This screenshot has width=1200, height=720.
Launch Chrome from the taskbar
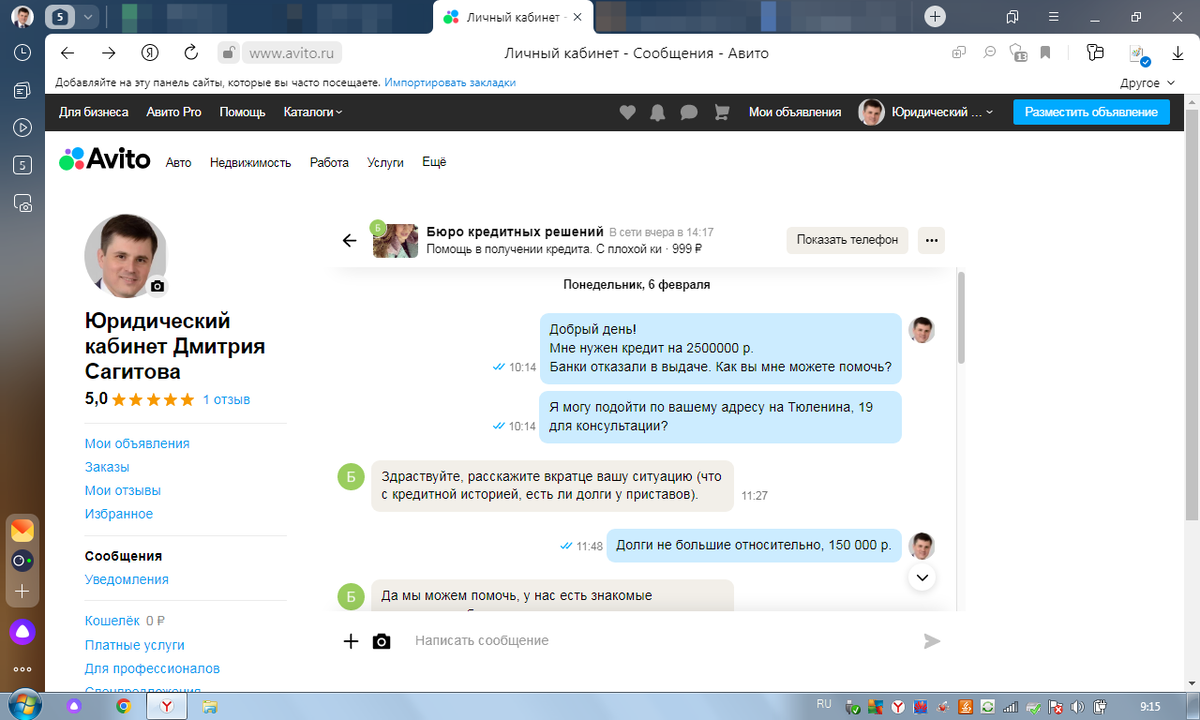124,706
